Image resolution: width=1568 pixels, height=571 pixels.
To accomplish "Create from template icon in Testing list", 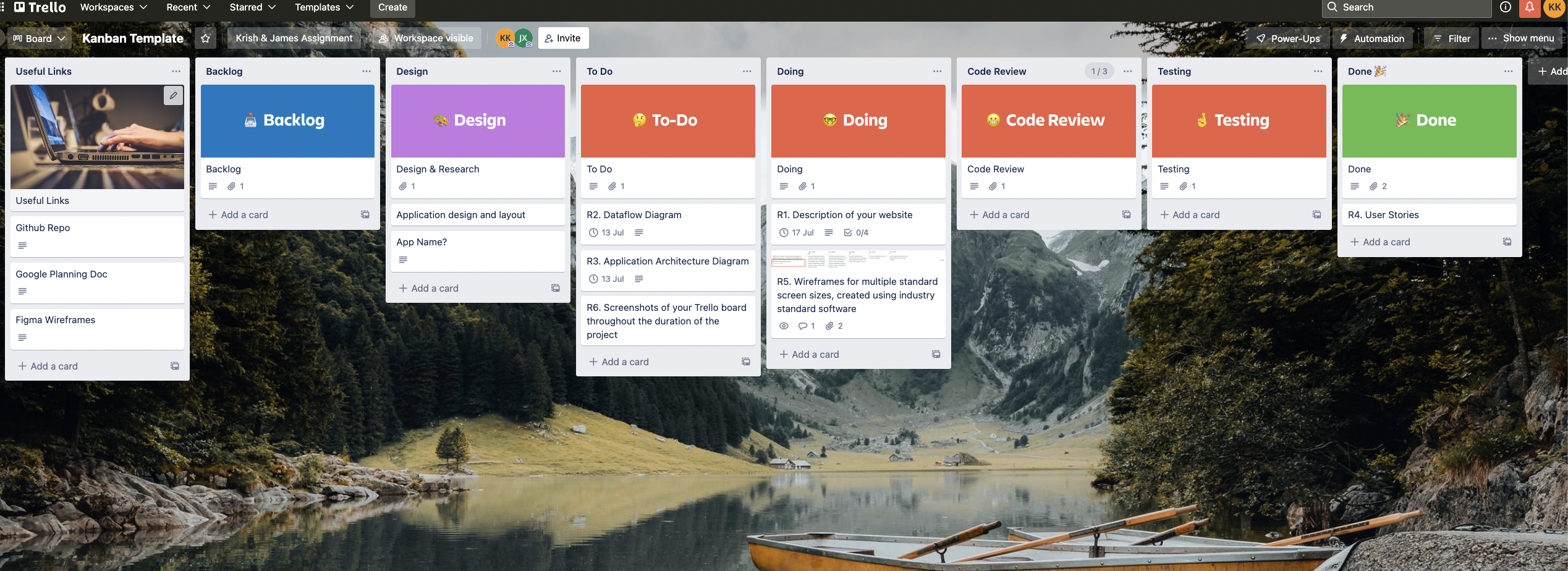I will (x=1317, y=215).
